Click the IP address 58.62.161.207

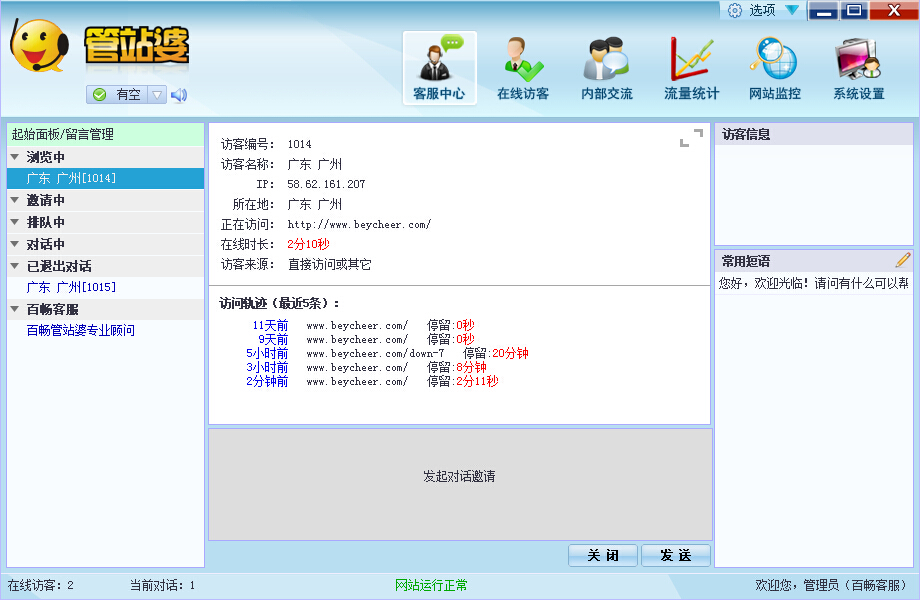pos(326,184)
